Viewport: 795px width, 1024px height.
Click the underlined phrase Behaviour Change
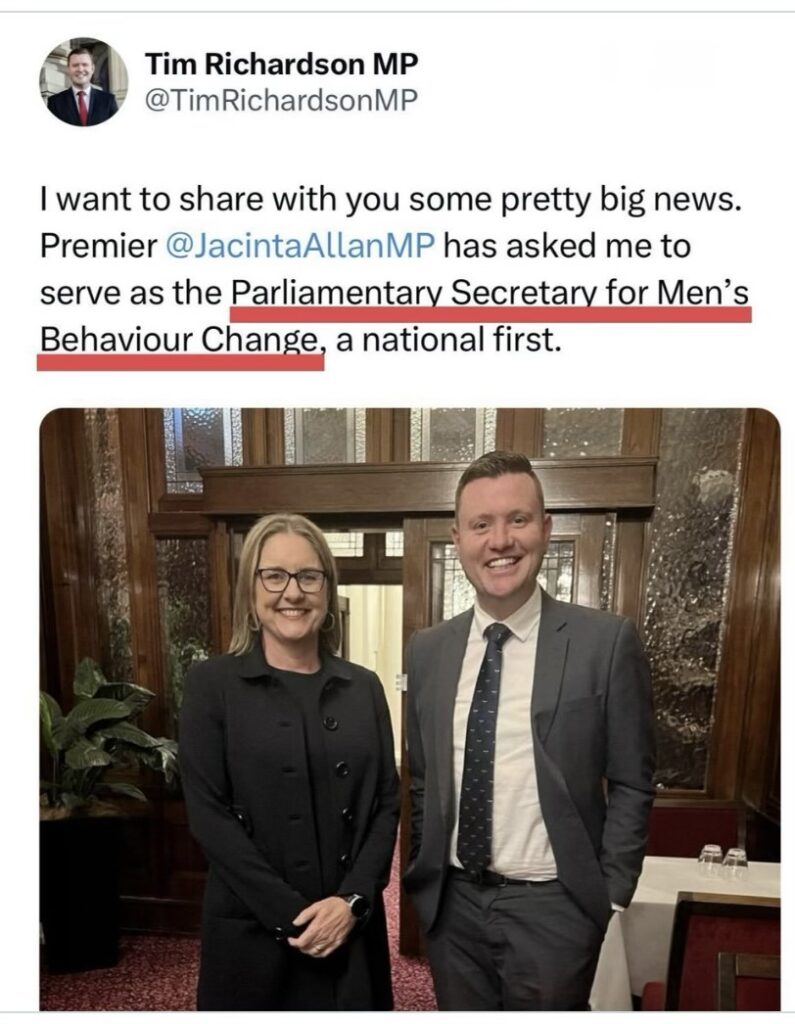pyautogui.click(x=180, y=340)
